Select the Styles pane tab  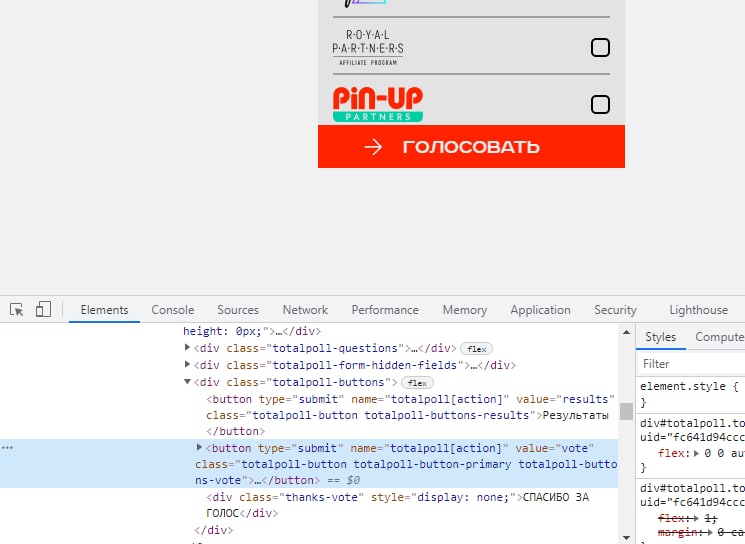point(660,337)
